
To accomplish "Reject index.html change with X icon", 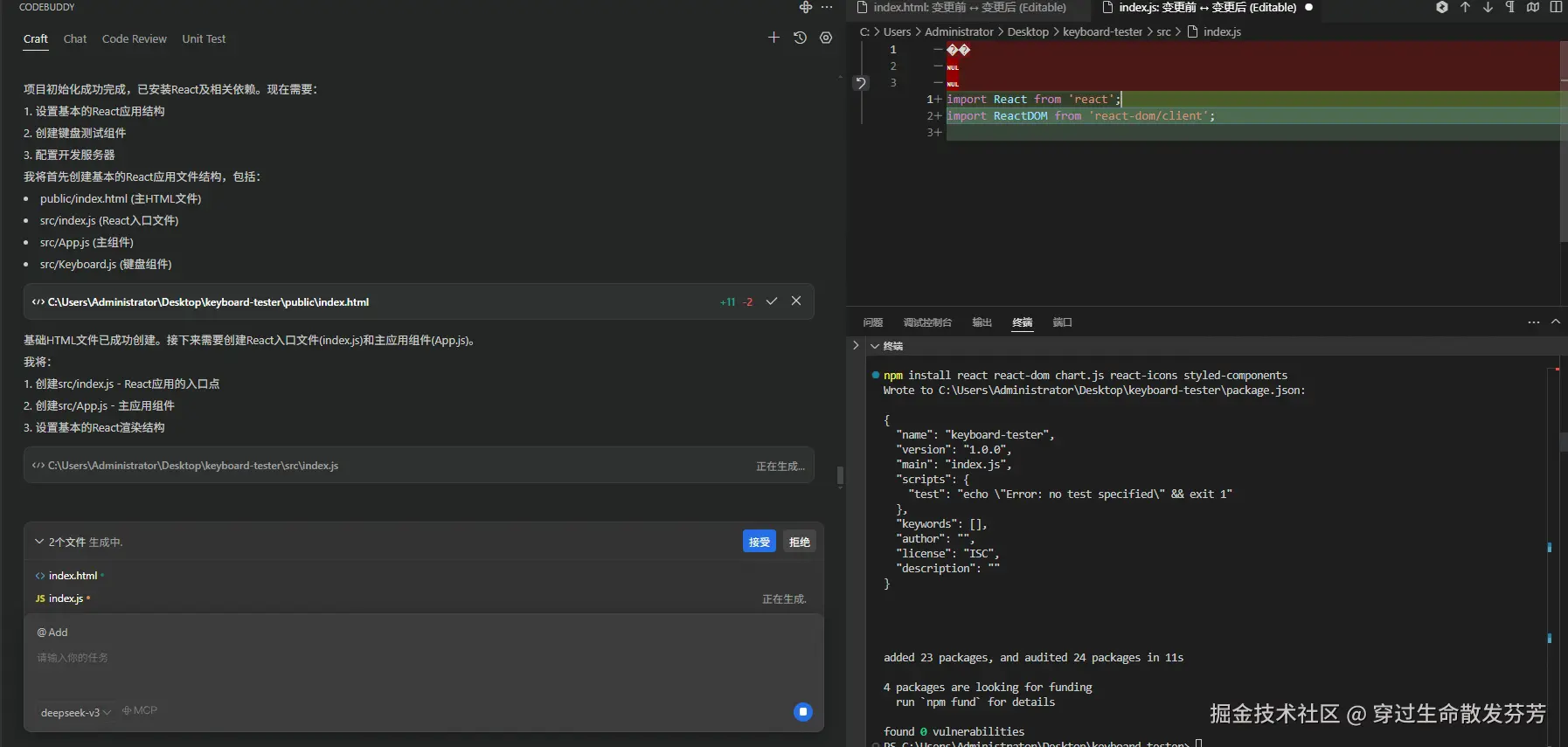I will click(x=796, y=301).
